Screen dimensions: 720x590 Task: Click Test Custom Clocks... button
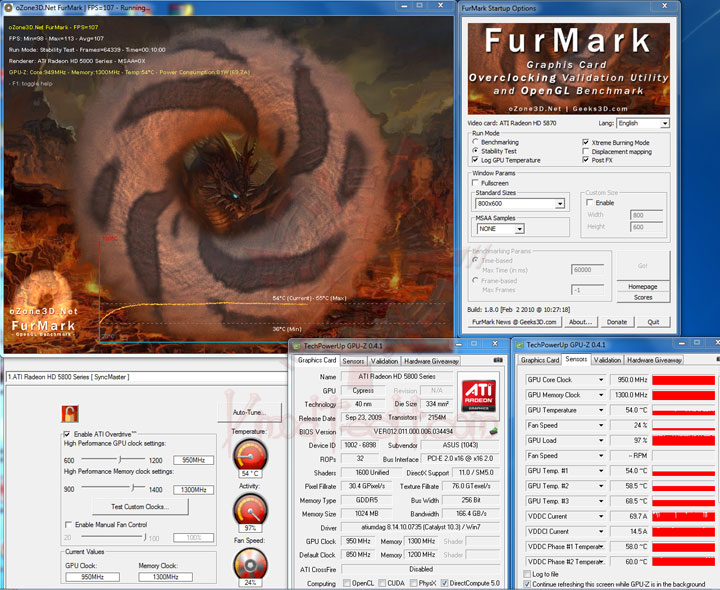(x=140, y=506)
